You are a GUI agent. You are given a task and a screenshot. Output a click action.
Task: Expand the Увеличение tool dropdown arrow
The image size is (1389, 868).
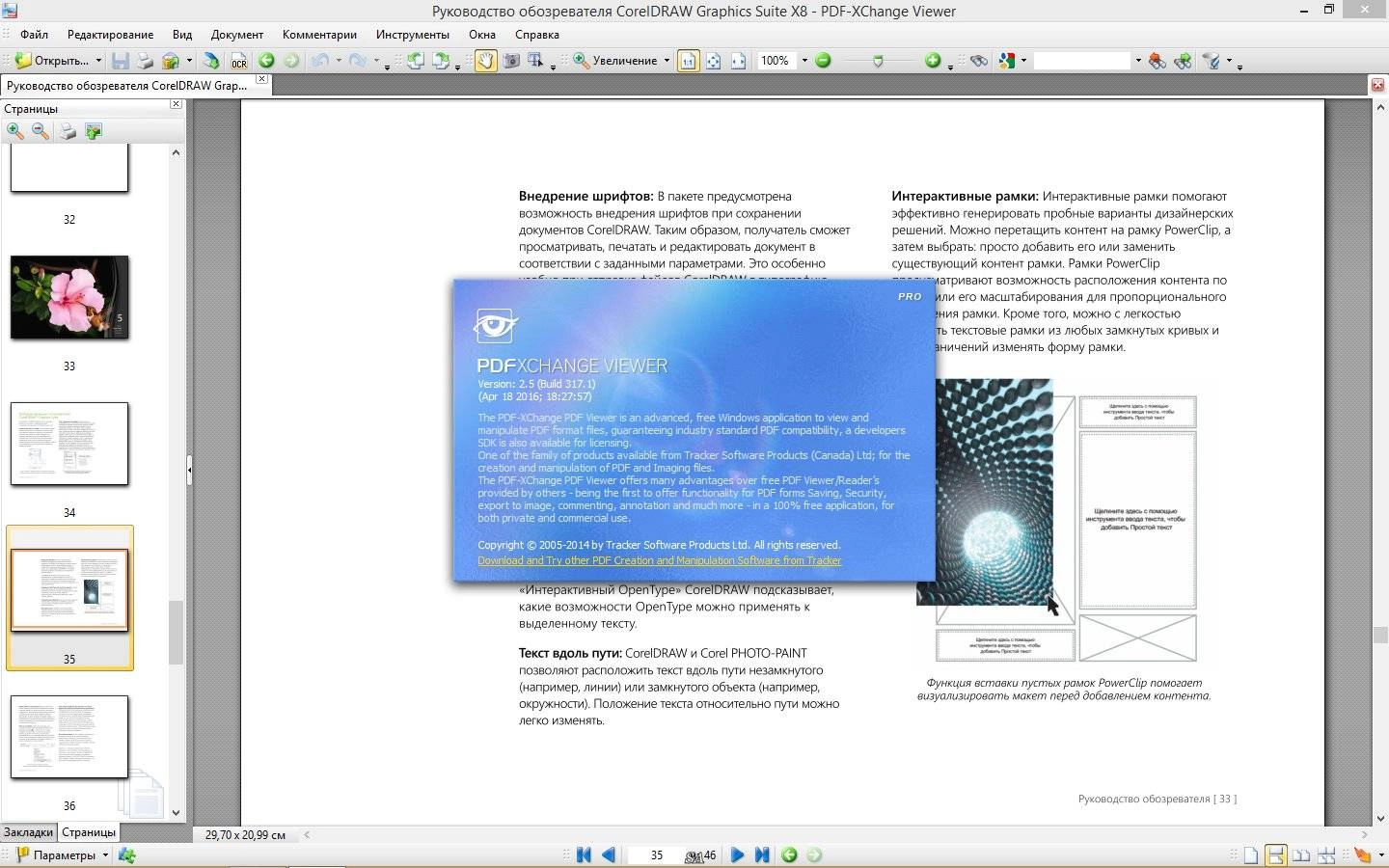(x=667, y=61)
